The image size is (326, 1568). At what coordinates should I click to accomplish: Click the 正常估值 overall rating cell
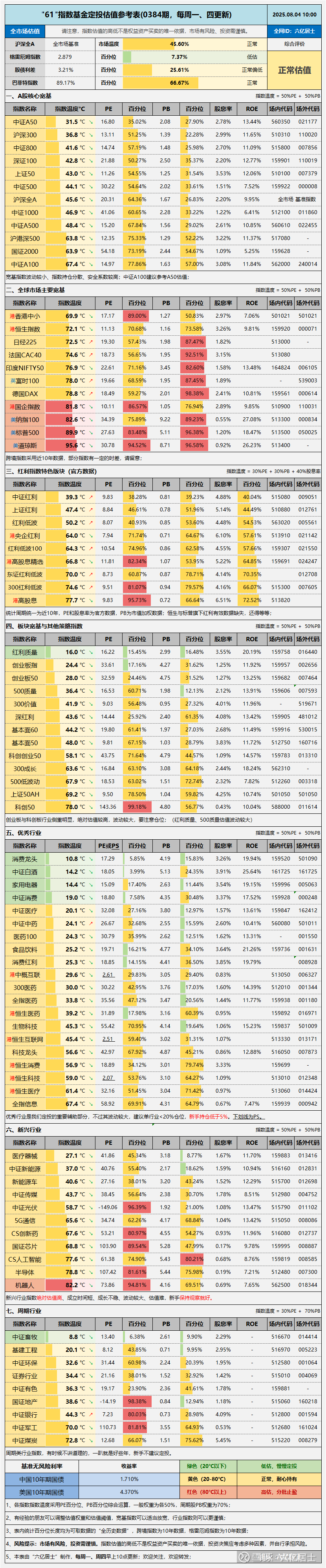point(294,70)
